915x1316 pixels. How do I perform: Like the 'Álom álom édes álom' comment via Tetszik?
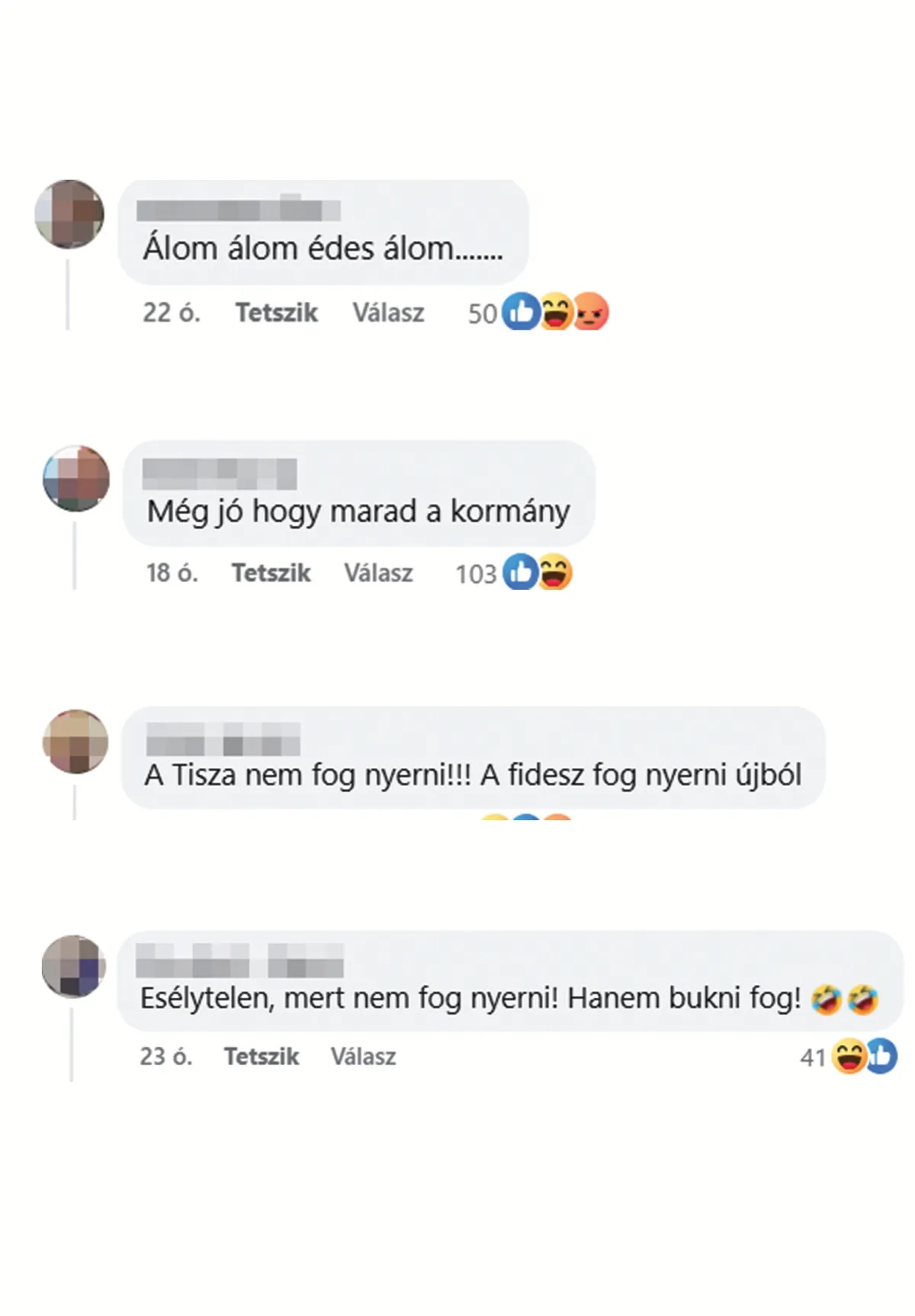[x=276, y=312]
